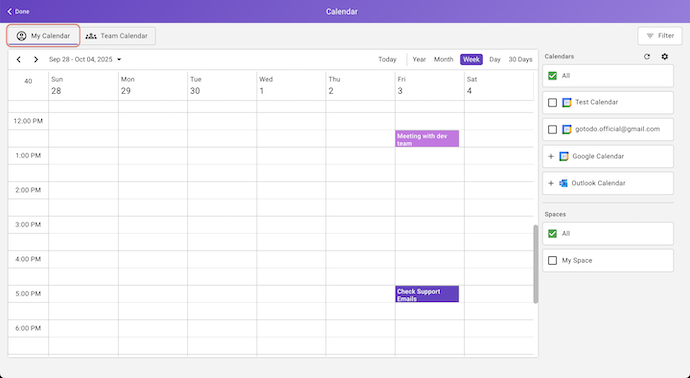Switch to Year view
Screen dimensions: 690x378
[x=419, y=59]
